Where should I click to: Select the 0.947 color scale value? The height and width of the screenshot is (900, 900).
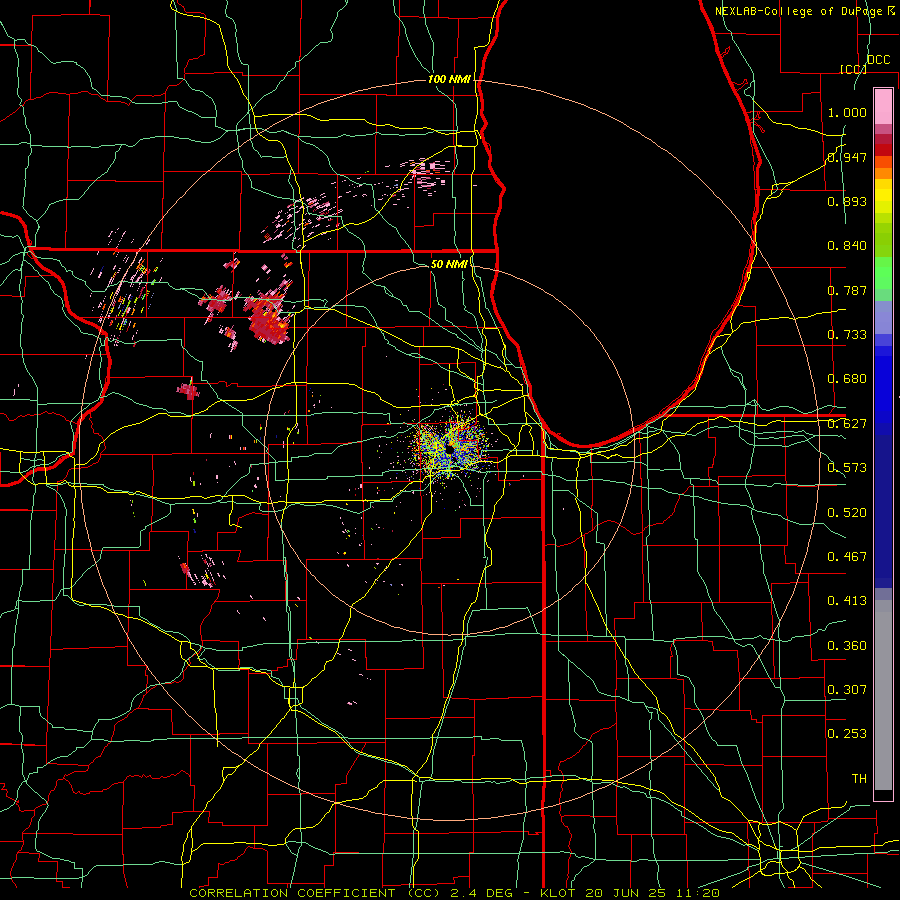(847, 157)
